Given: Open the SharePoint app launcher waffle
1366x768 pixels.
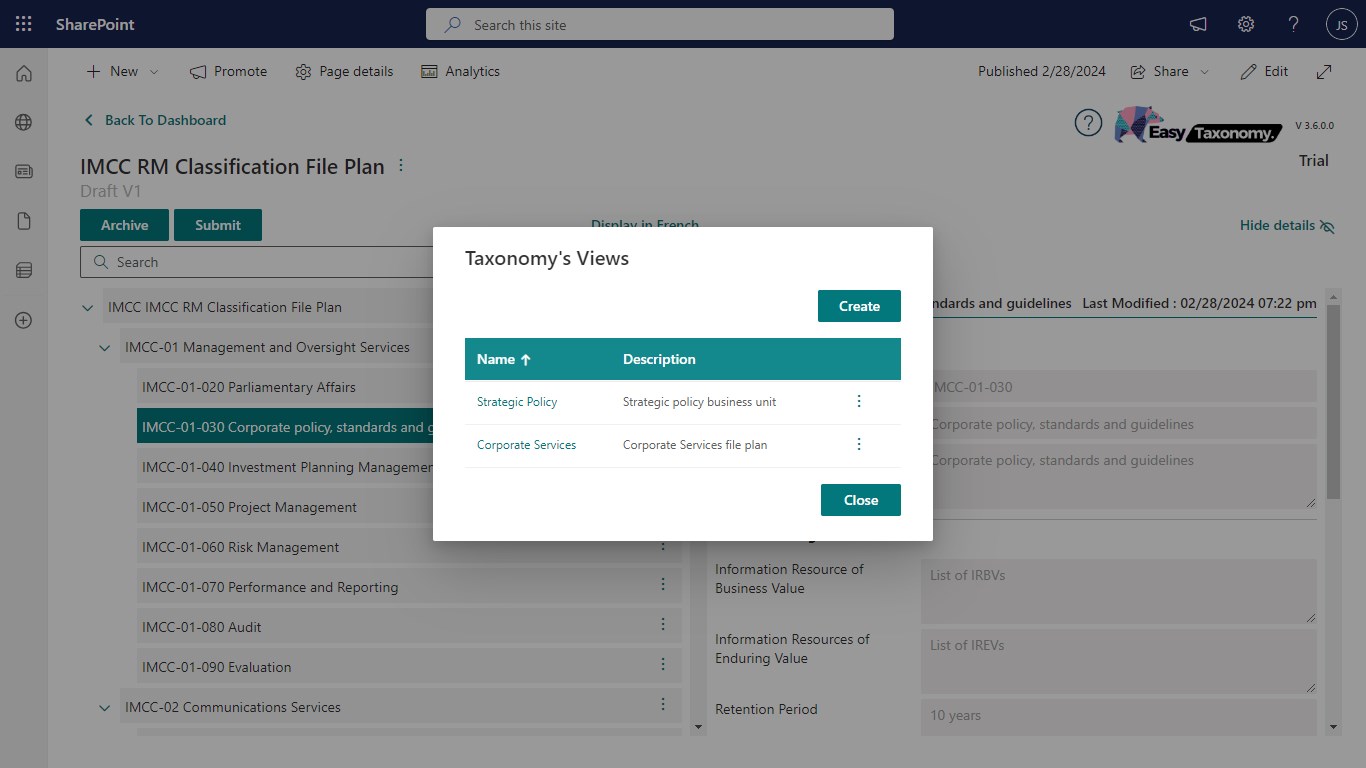Looking at the screenshot, I should click(x=24, y=24).
